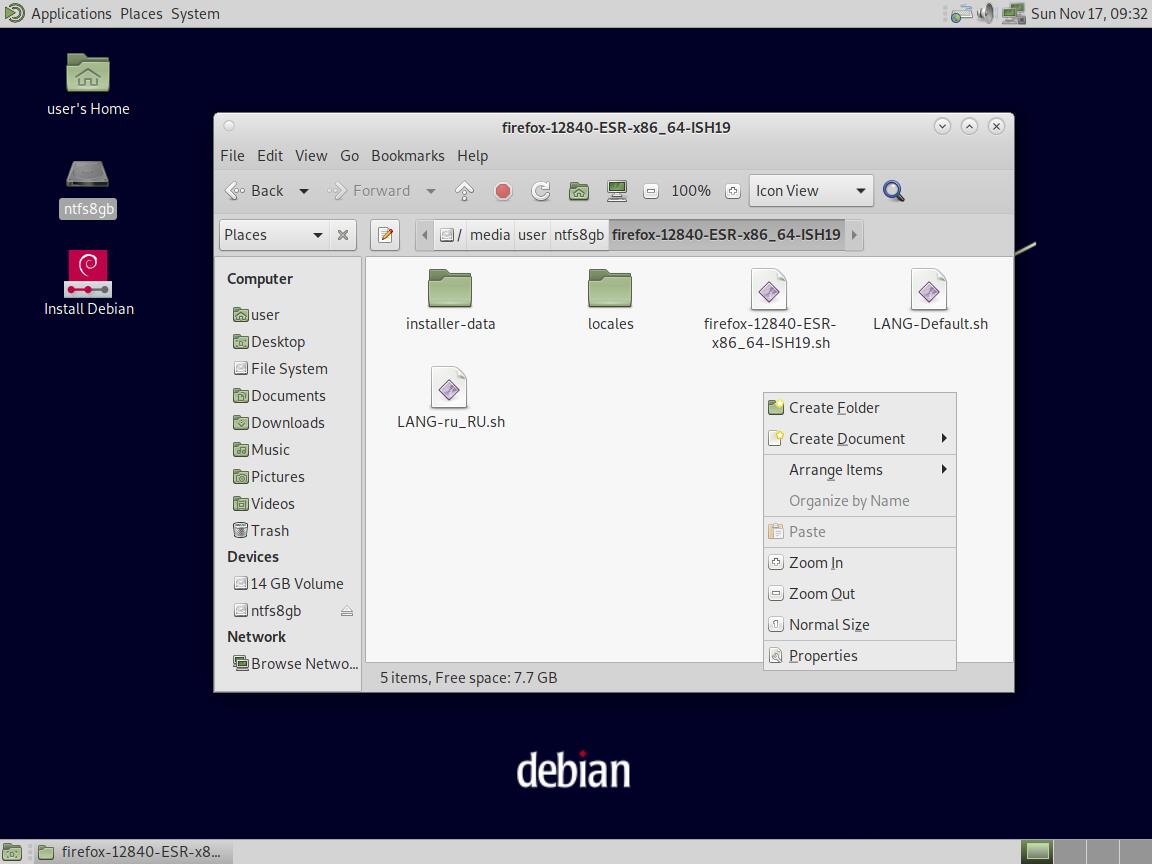Click the Search magnifier icon
The image size is (1152, 864).
coord(893,191)
